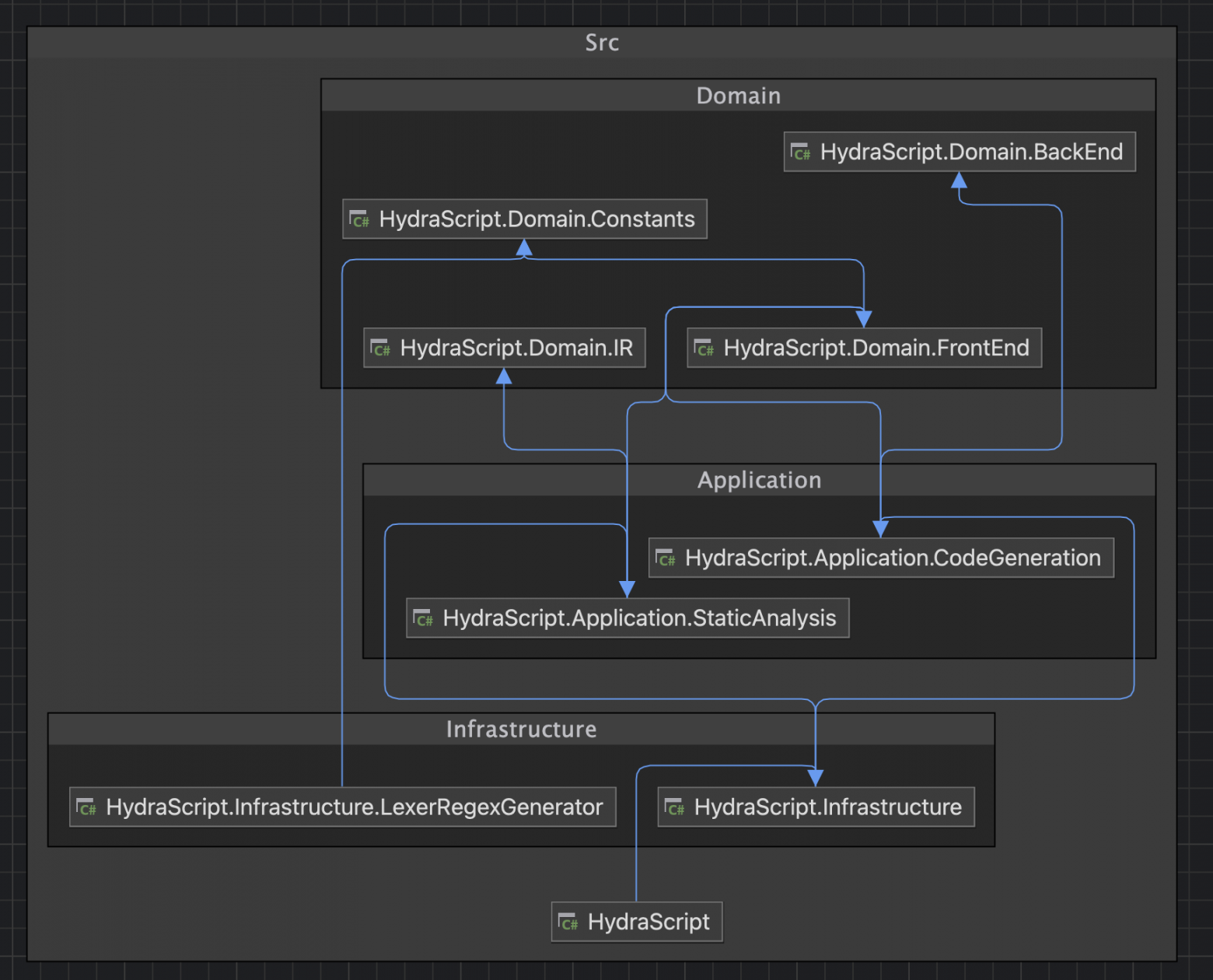Image resolution: width=1213 pixels, height=980 pixels.
Task: Select the HydraScript.Domain.Constants project label
Action: (537, 219)
